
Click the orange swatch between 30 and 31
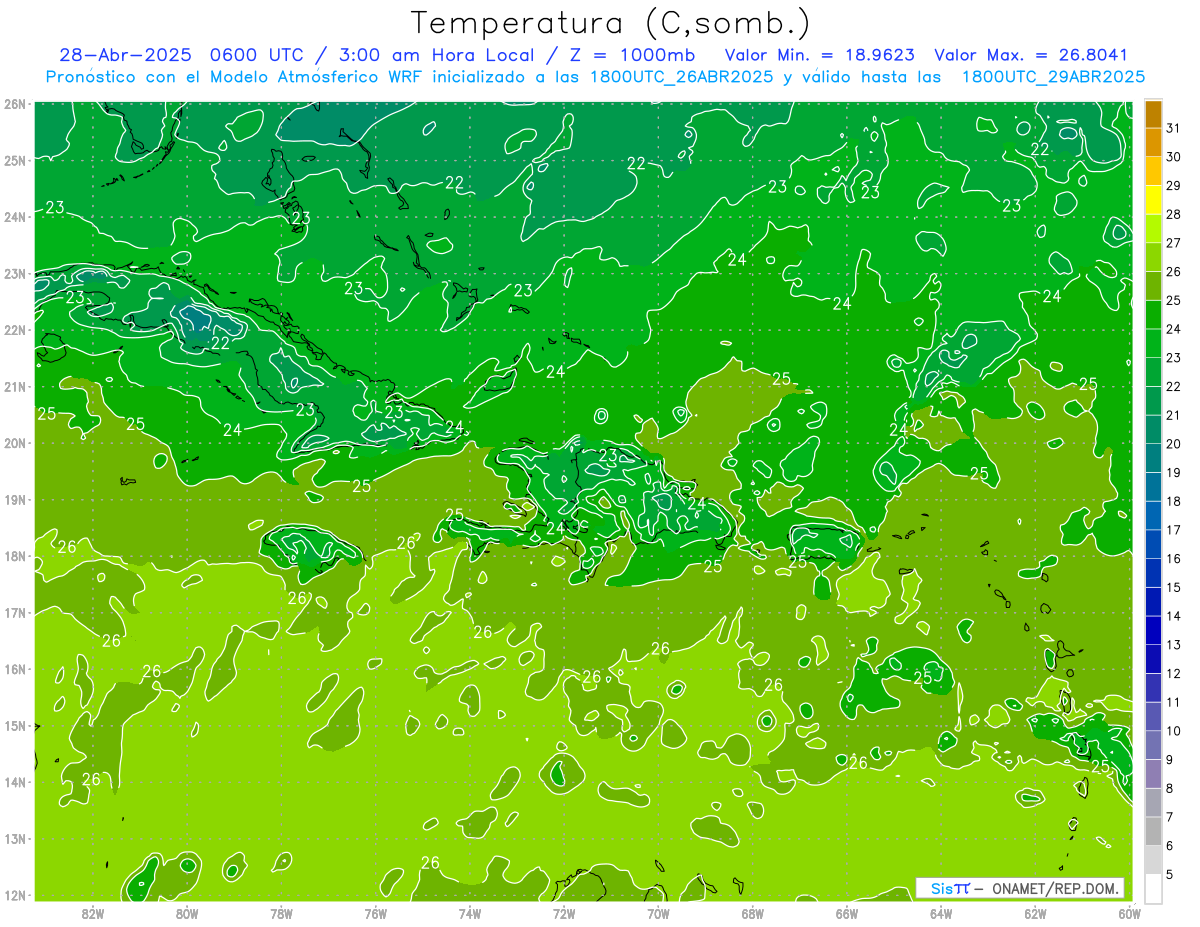(x=1153, y=142)
